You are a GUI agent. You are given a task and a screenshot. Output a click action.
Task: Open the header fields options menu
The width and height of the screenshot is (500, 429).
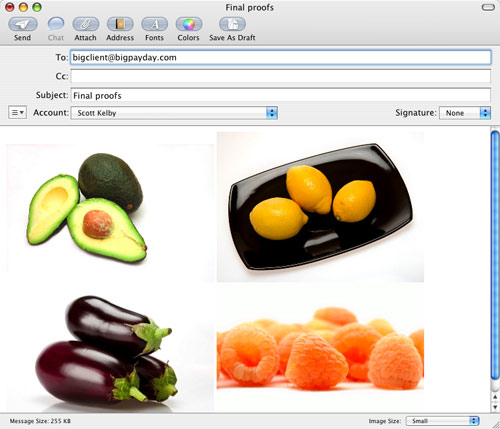tap(17, 113)
